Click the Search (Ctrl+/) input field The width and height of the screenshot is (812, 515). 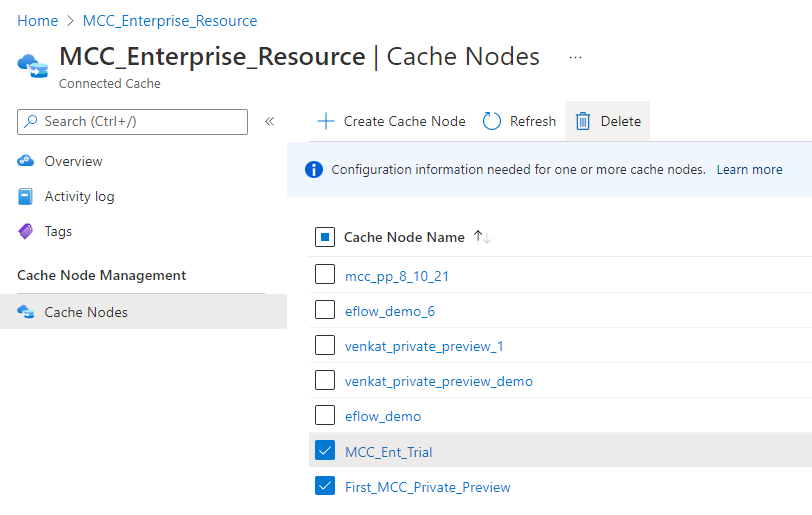140,121
